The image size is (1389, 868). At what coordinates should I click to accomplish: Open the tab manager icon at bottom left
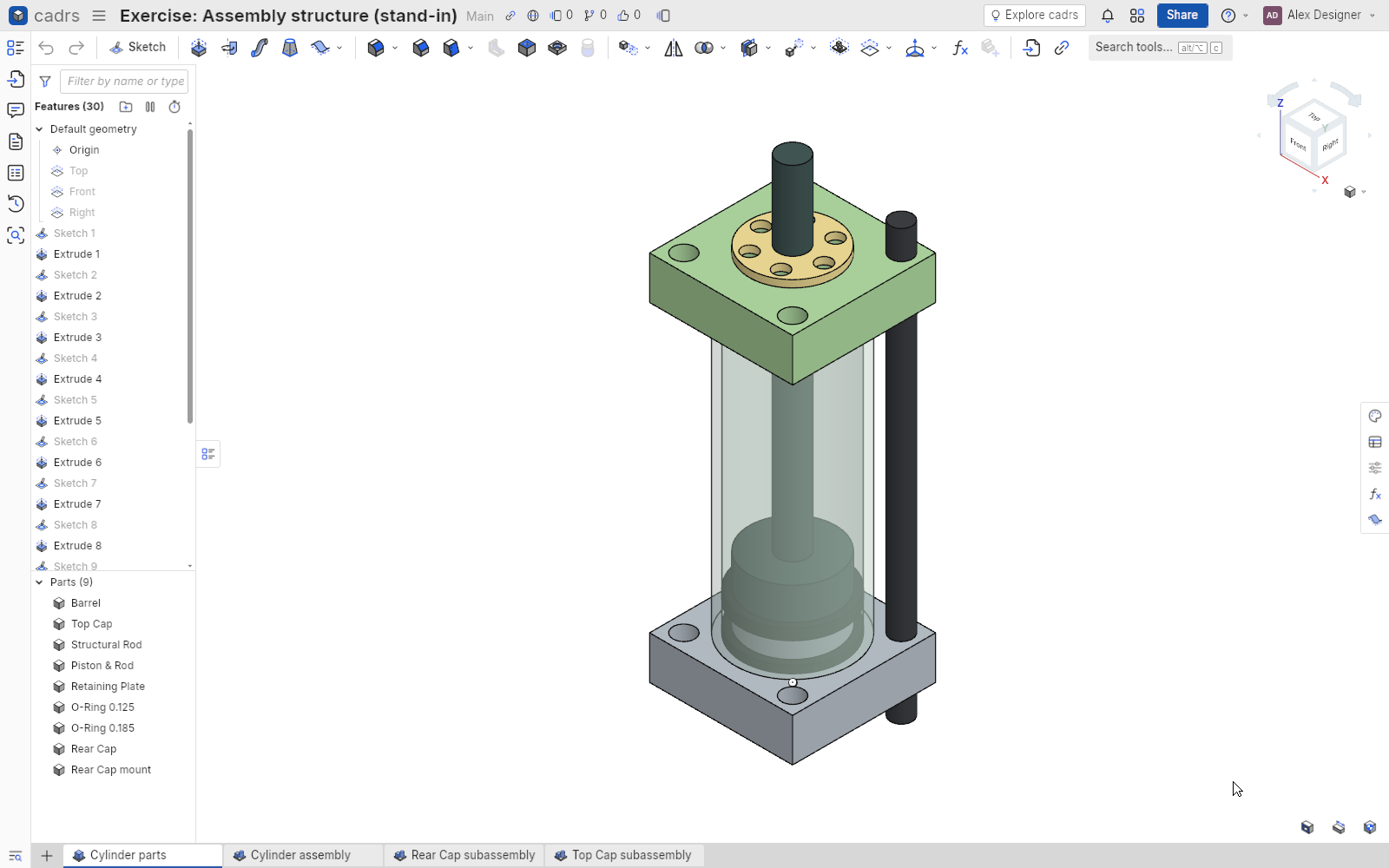pyautogui.click(x=16, y=856)
